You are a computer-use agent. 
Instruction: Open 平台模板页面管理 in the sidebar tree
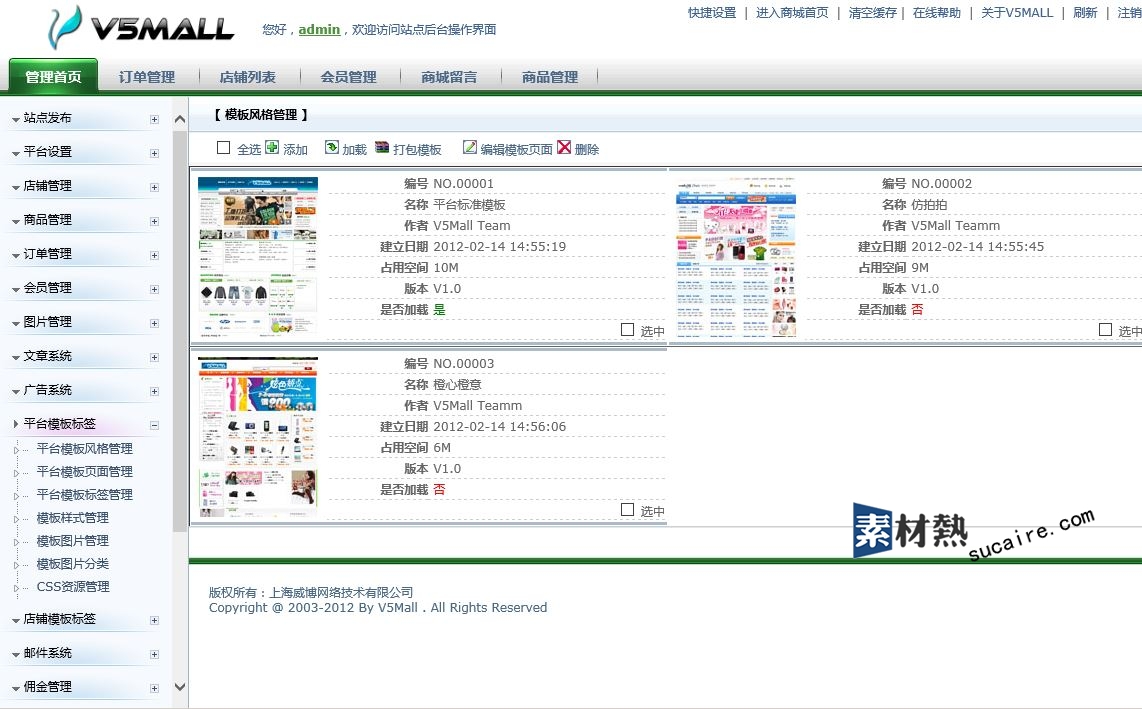(84, 472)
